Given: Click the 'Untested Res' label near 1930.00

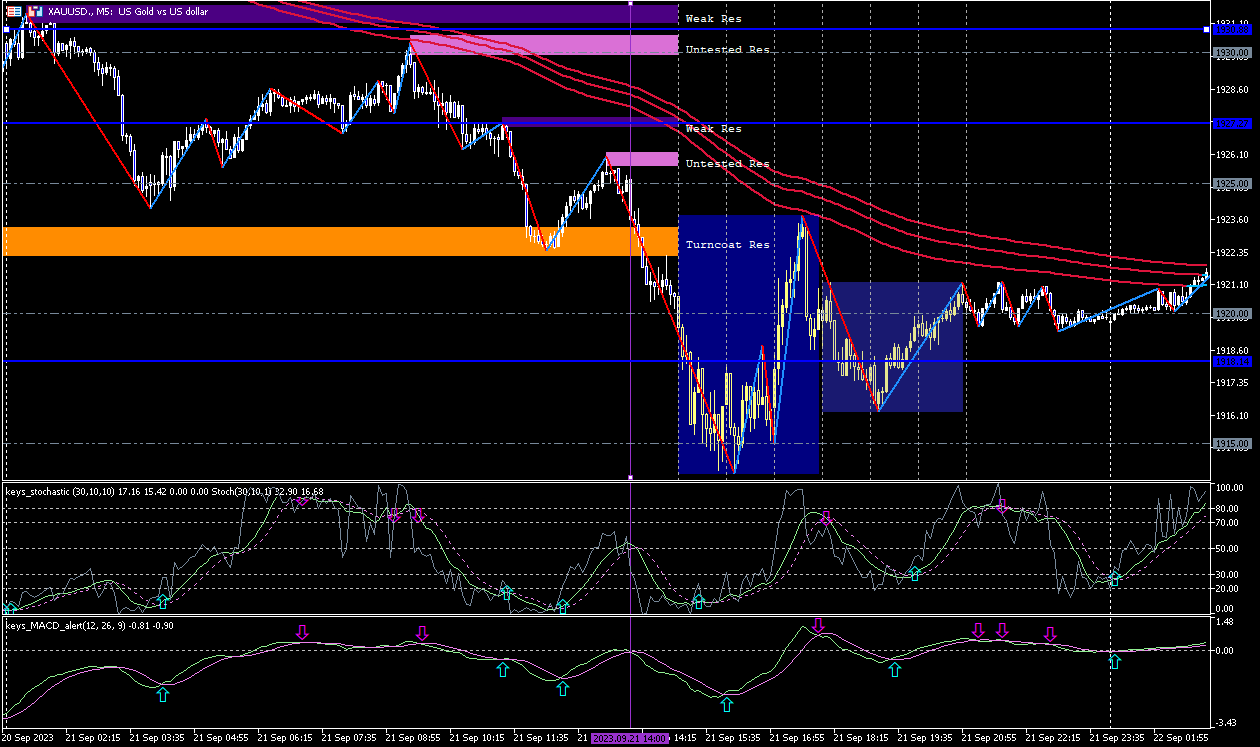Looking at the screenshot, I should [727, 50].
